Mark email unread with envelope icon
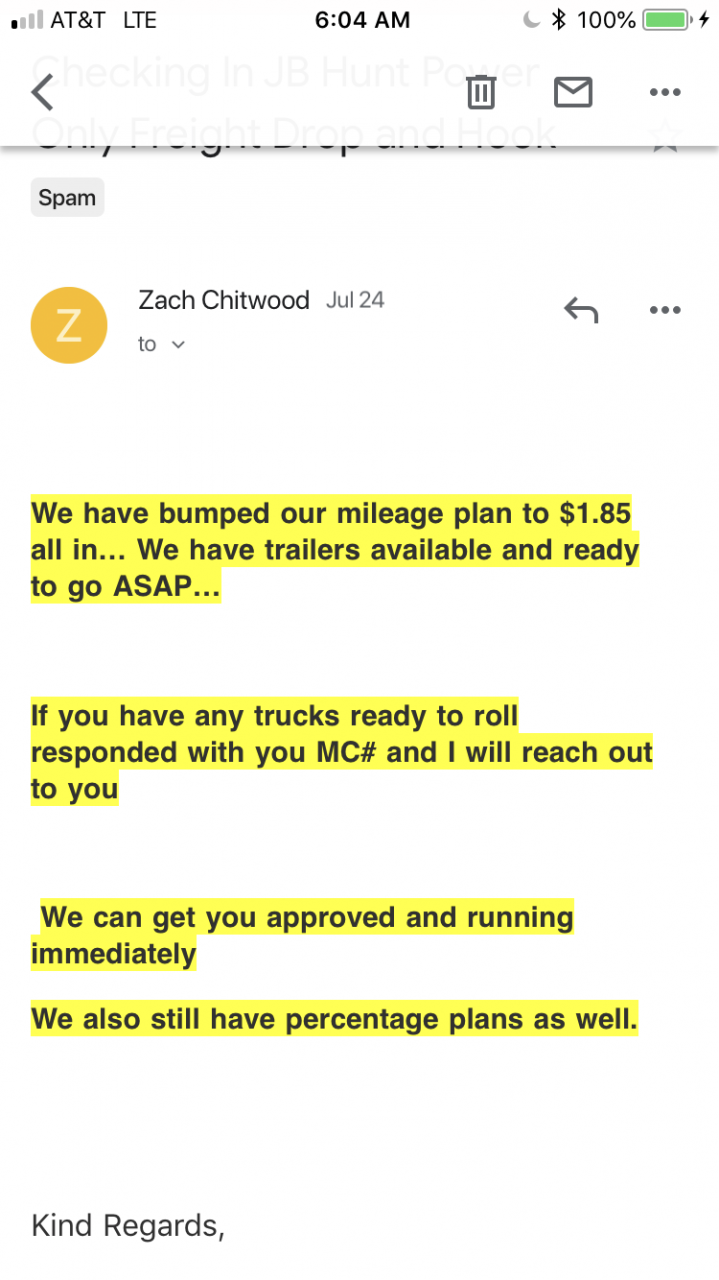Image resolution: width=719 pixels, height=1280 pixels. pos(573,92)
